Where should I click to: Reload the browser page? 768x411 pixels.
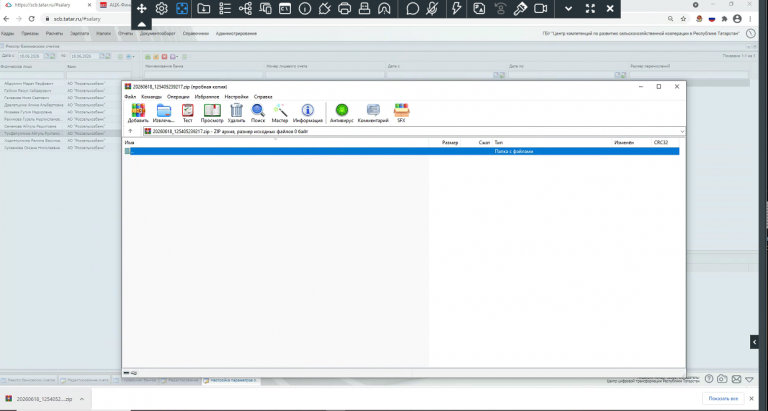coord(31,19)
